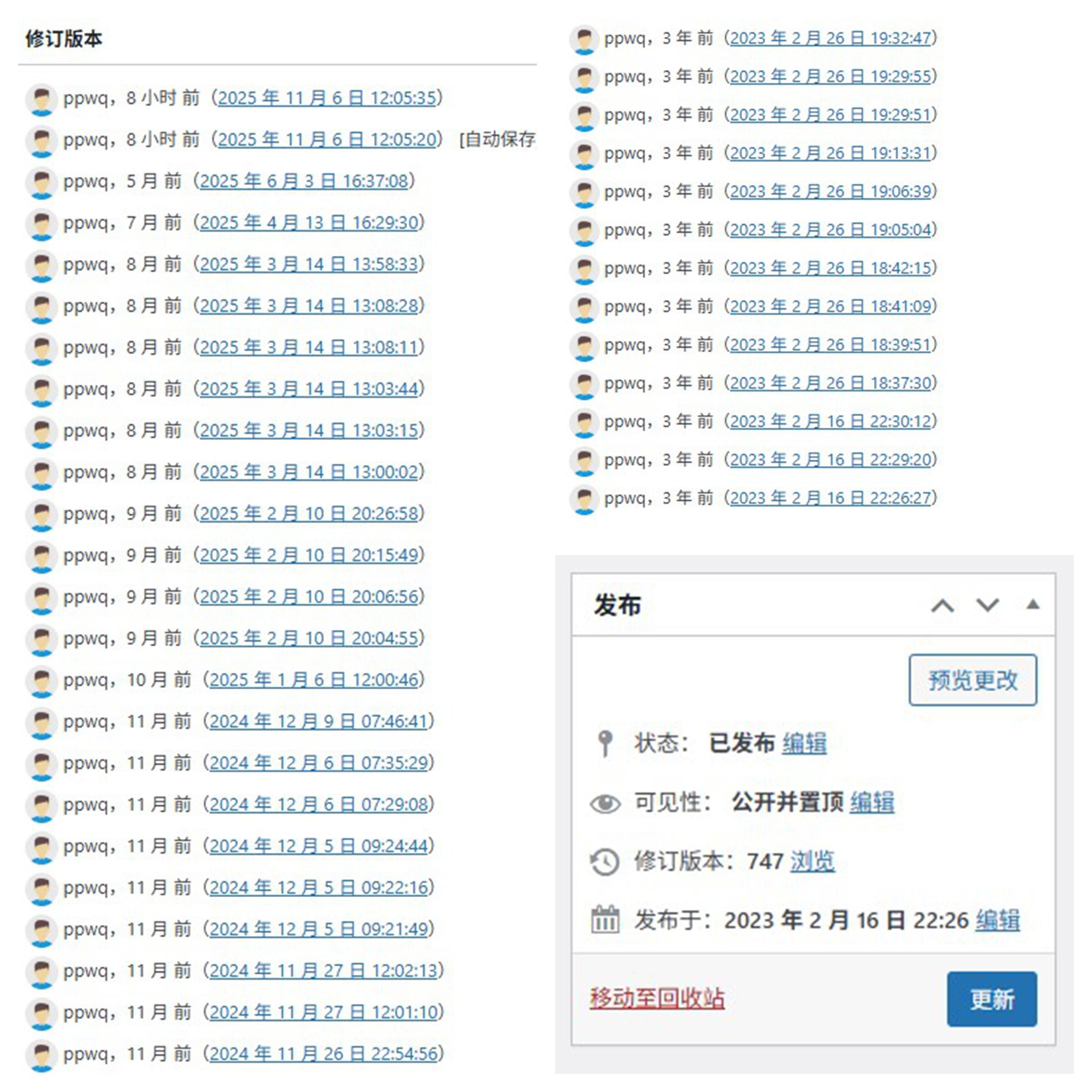Edit publish date via 编辑 link

pos(998,921)
